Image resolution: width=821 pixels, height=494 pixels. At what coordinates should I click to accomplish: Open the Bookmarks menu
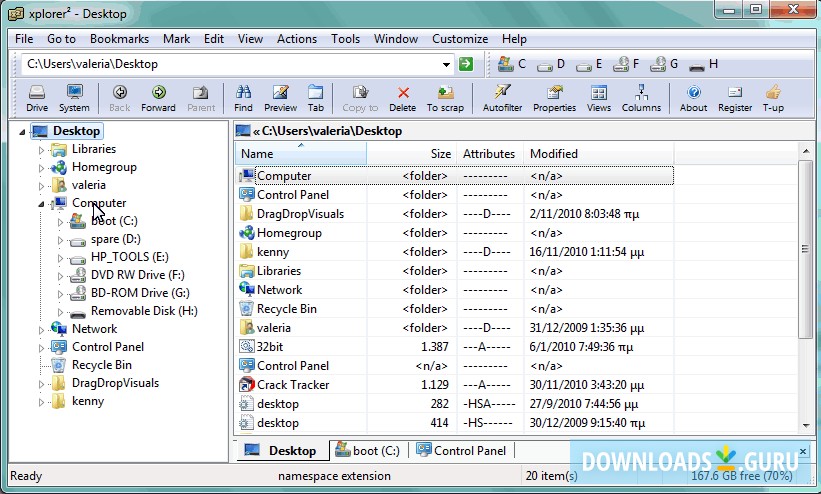point(119,39)
